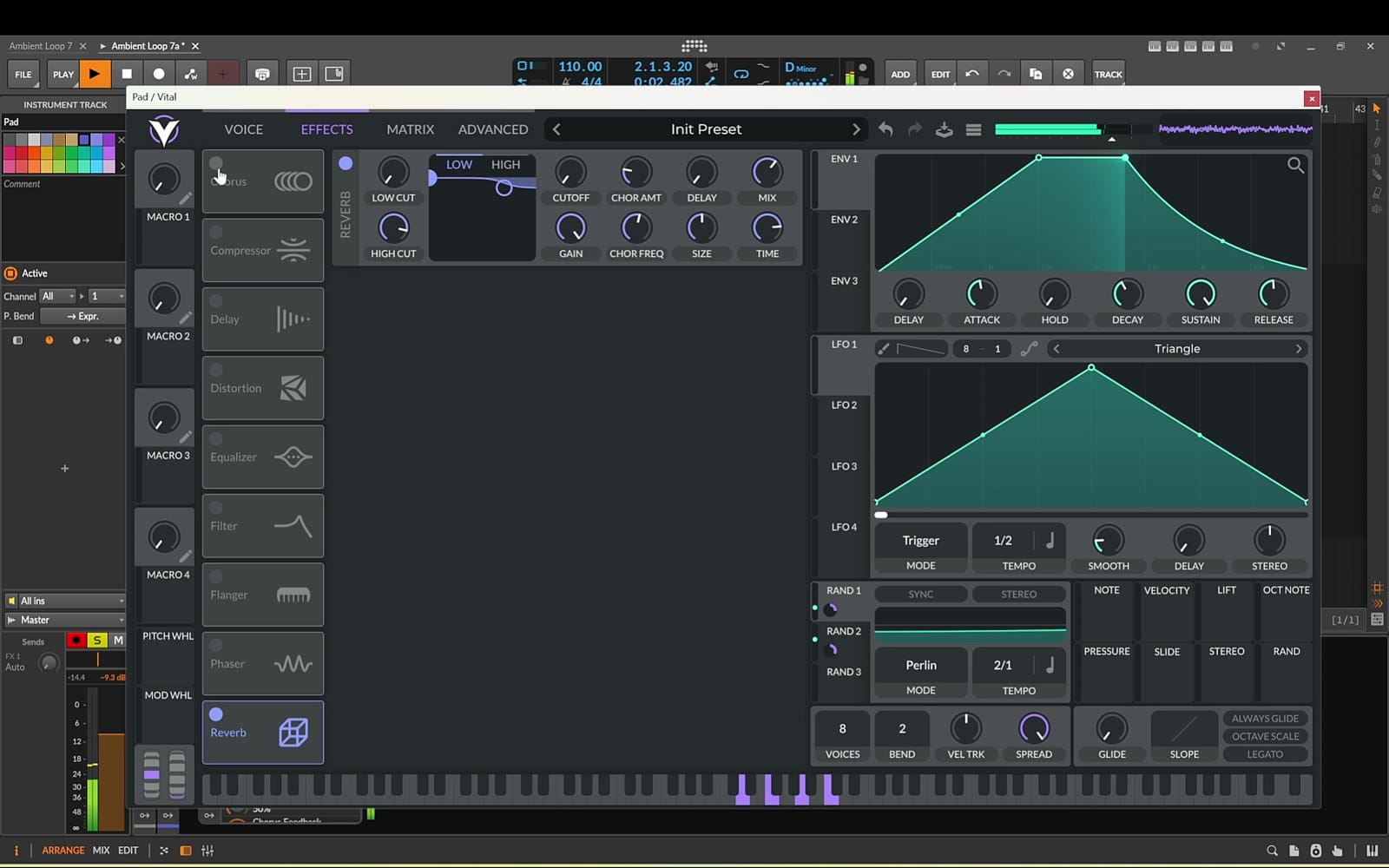The image size is (1389, 868).
Task: Click the ALWAYS GLIDE button
Action: point(1265,719)
